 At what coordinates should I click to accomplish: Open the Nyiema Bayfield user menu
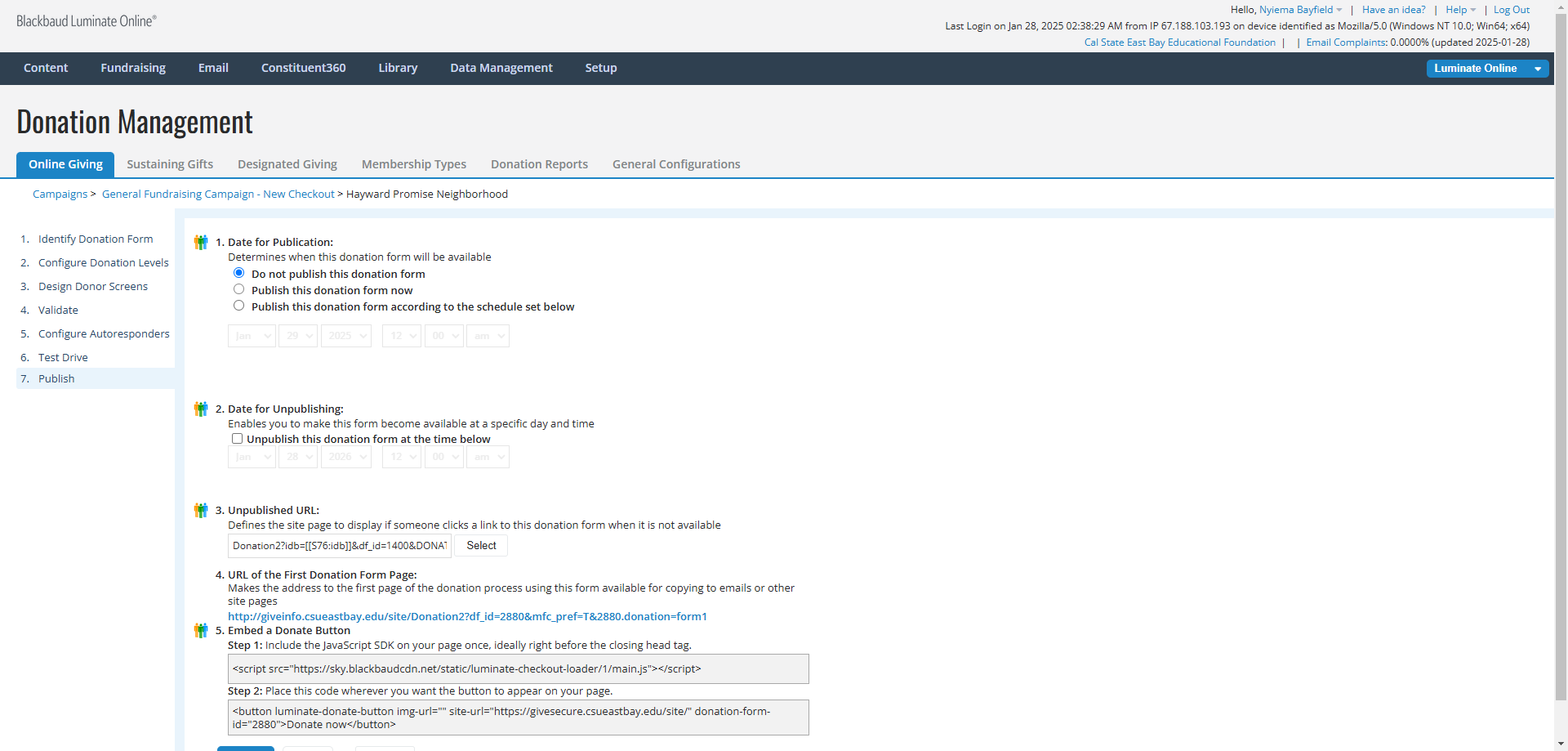click(x=1300, y=10)
